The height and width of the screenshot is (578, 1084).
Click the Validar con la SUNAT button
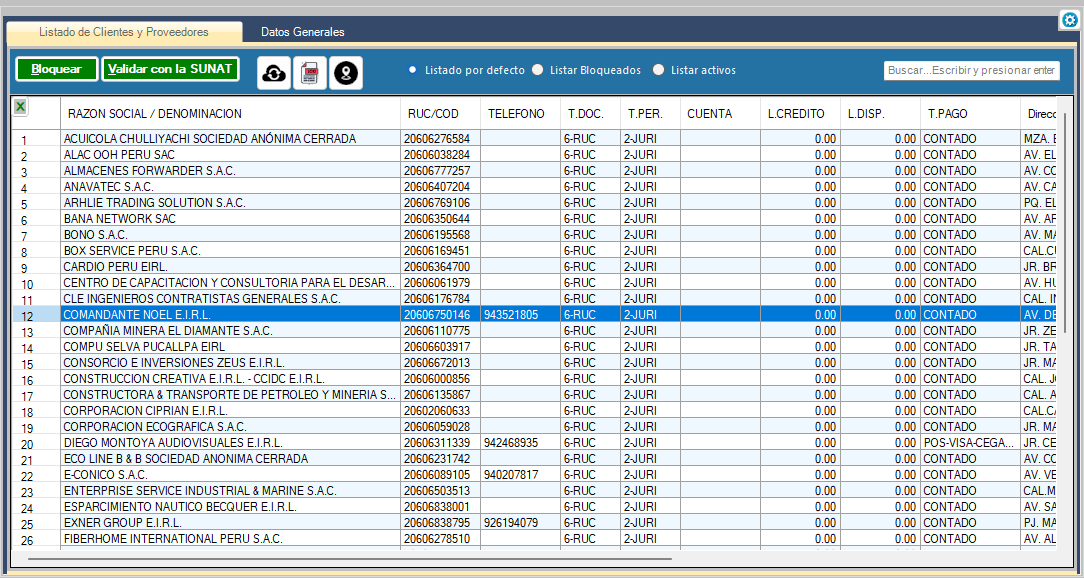click(x=171, y=69)
